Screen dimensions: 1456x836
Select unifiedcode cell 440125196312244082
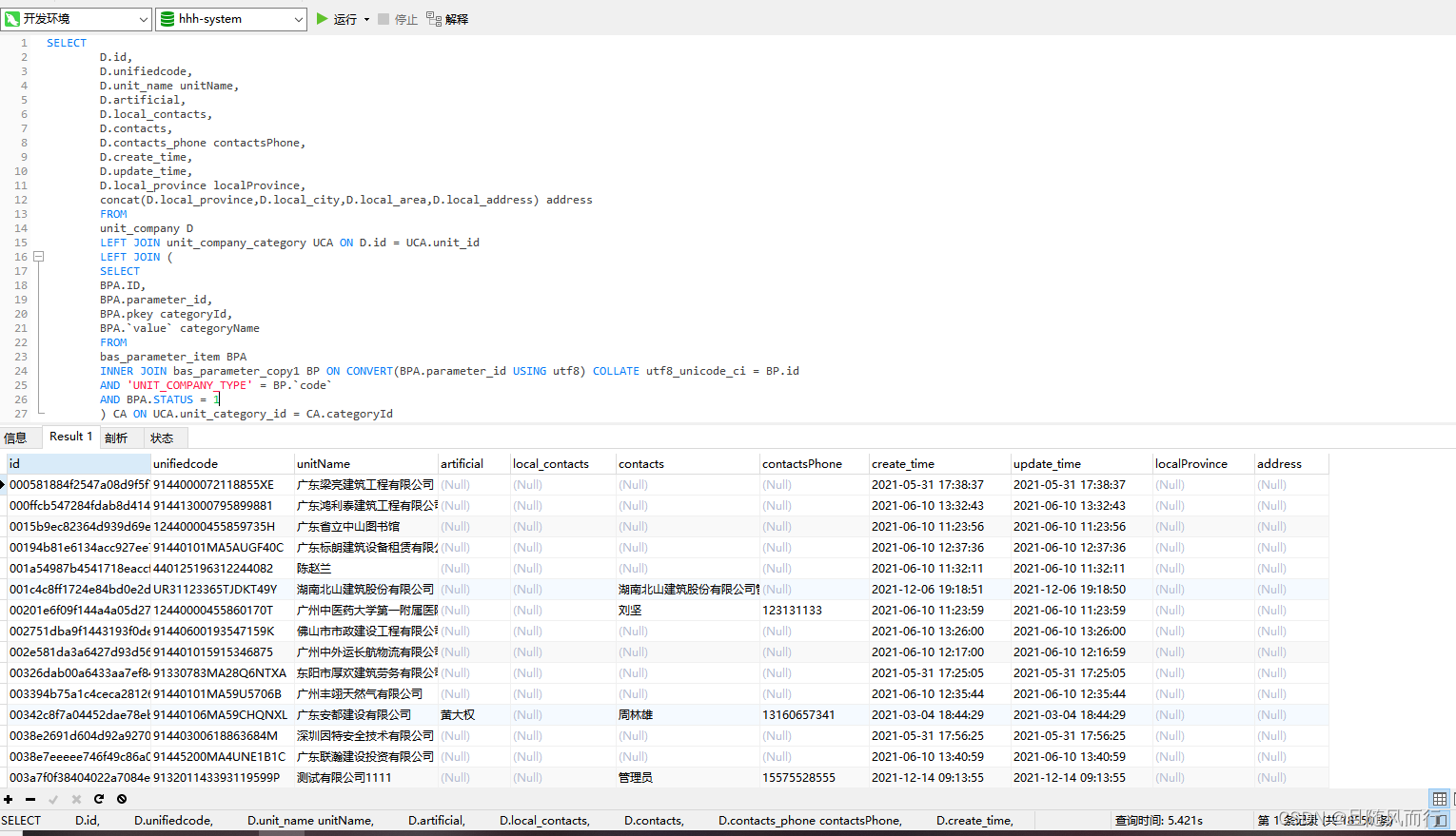click(x=223, y=569)
